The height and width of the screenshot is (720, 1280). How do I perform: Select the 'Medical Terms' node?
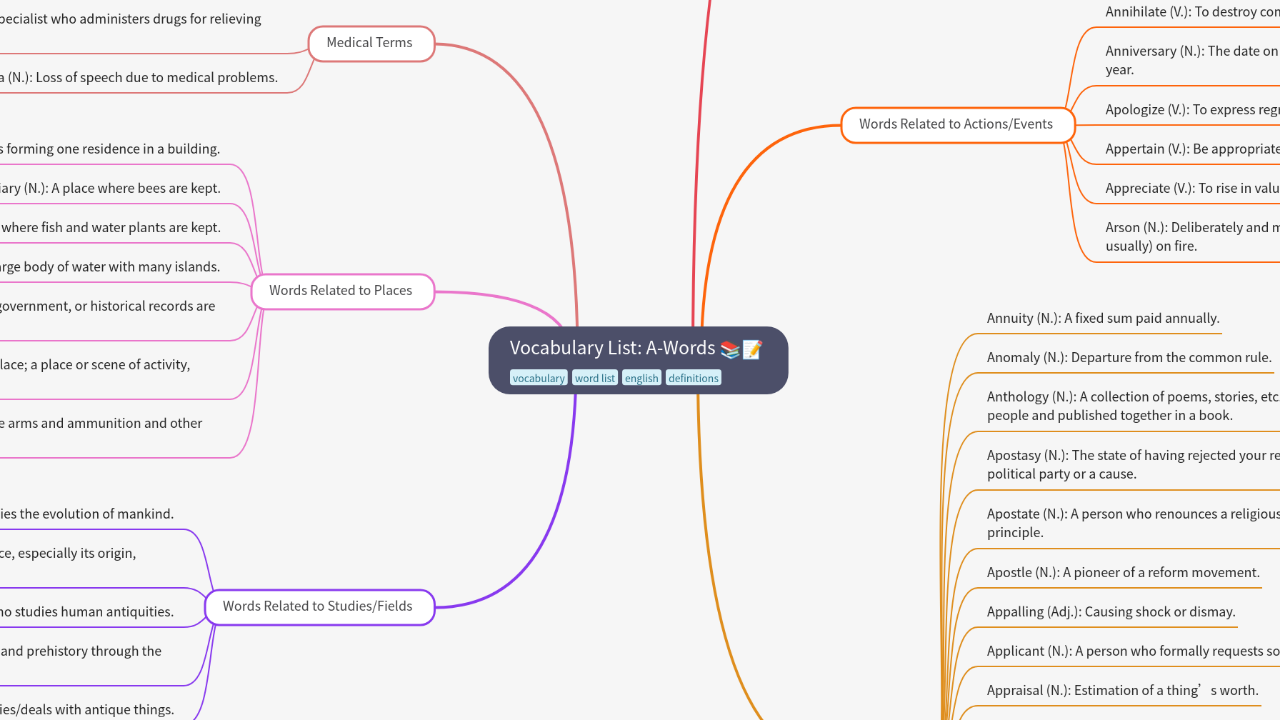(370, 43)
